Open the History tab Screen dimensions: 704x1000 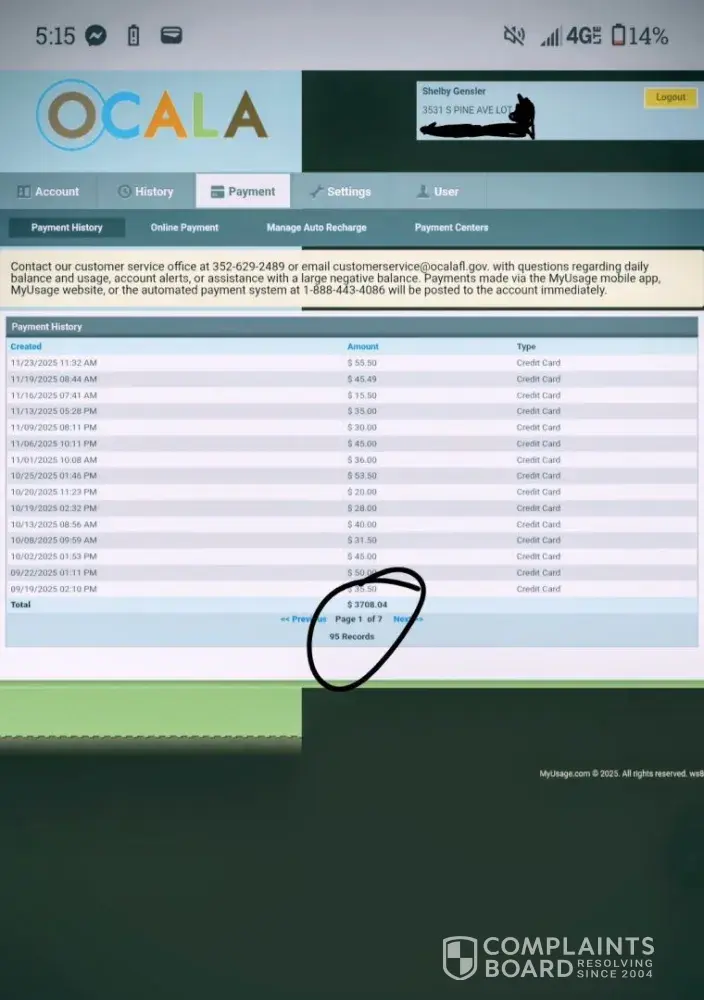click(146, 191)
